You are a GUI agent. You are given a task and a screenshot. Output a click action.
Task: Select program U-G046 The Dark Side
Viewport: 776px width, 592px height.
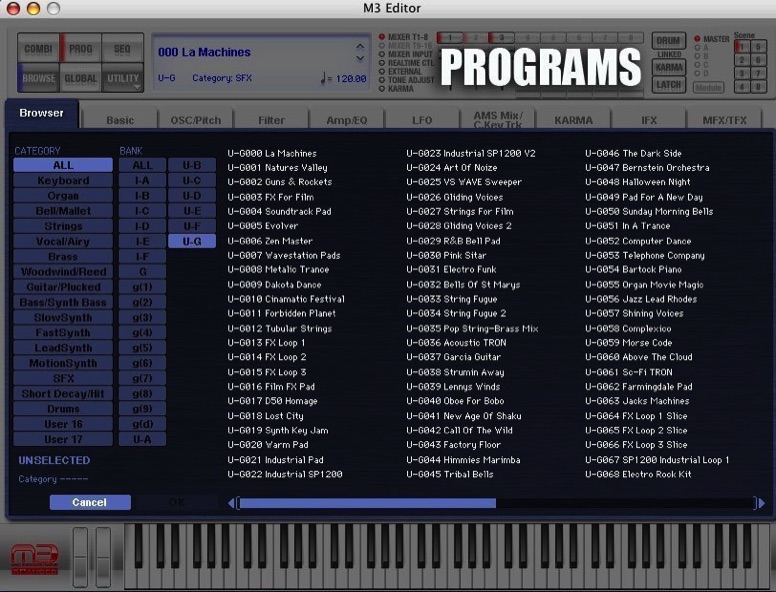[x=633, y=153]
